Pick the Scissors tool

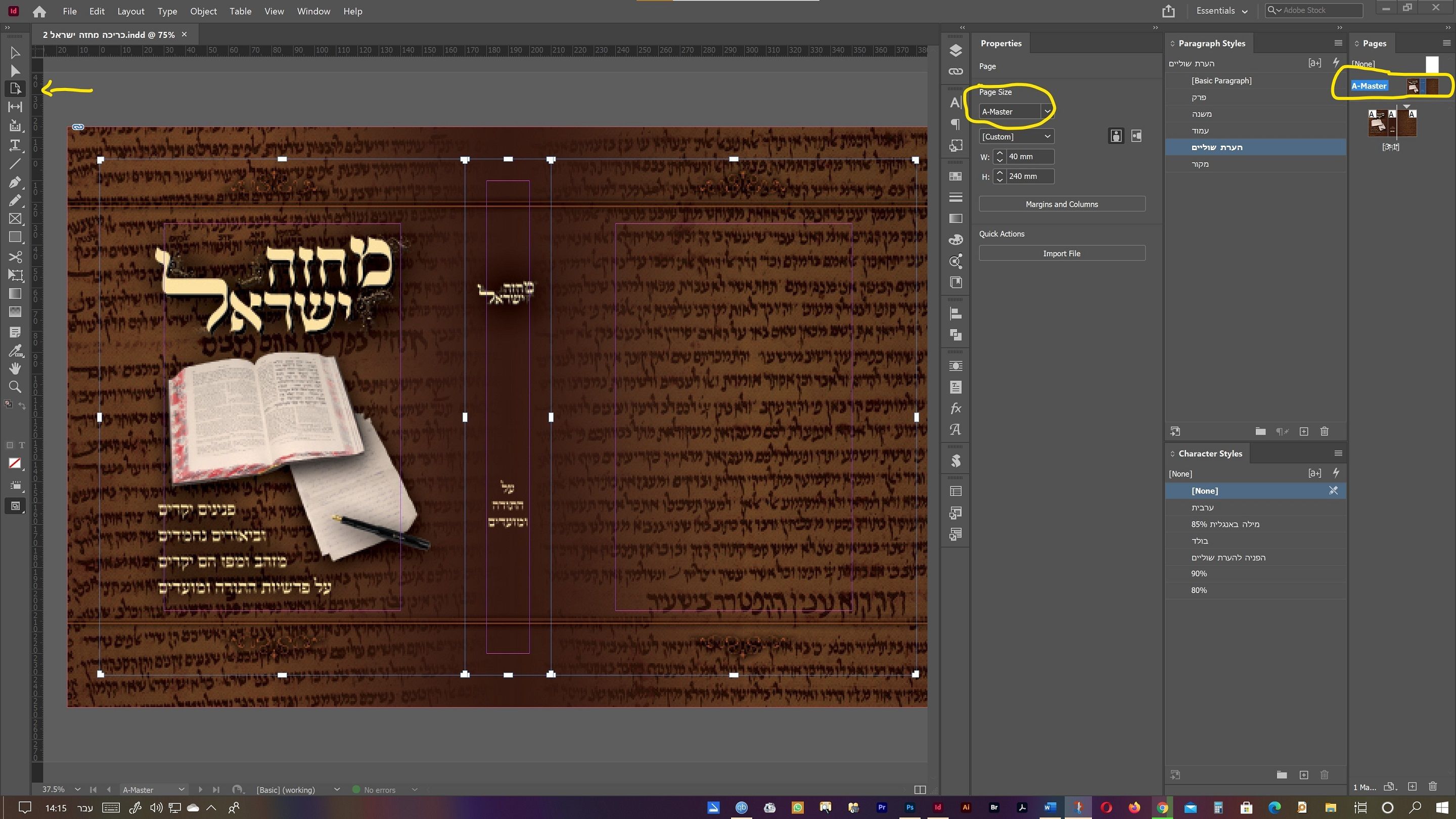pos(15,257)
